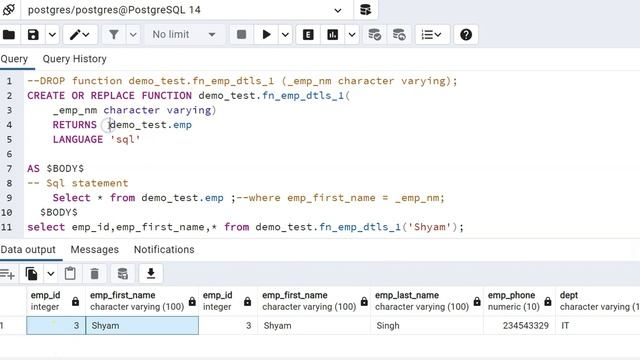Save the query file
The height and width of the screenshot is (360, 640).
[33, 35]
